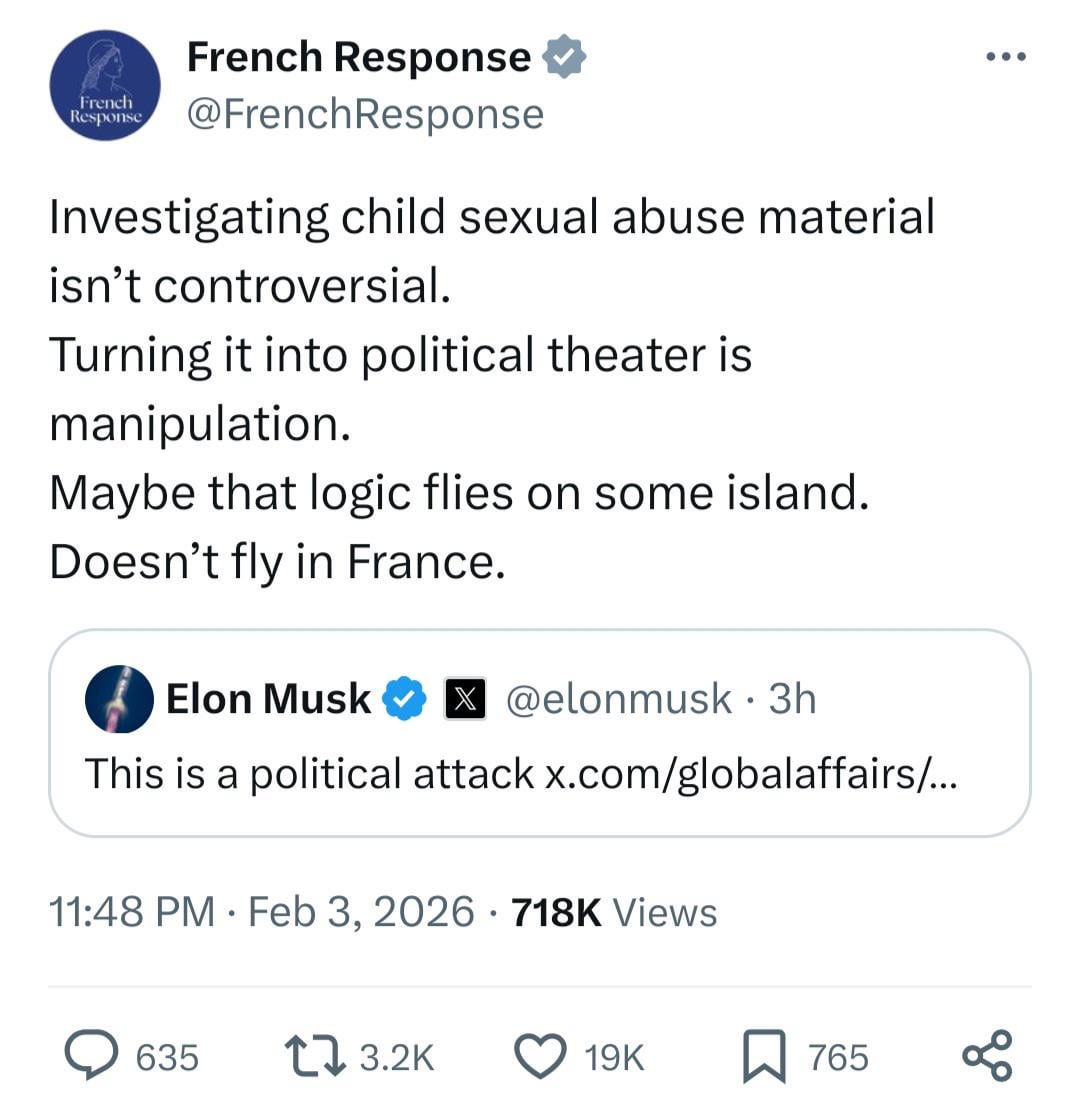Open the x.com/globalaffairs link
Screen dimensions: 1080x1111
pos(750,773)
